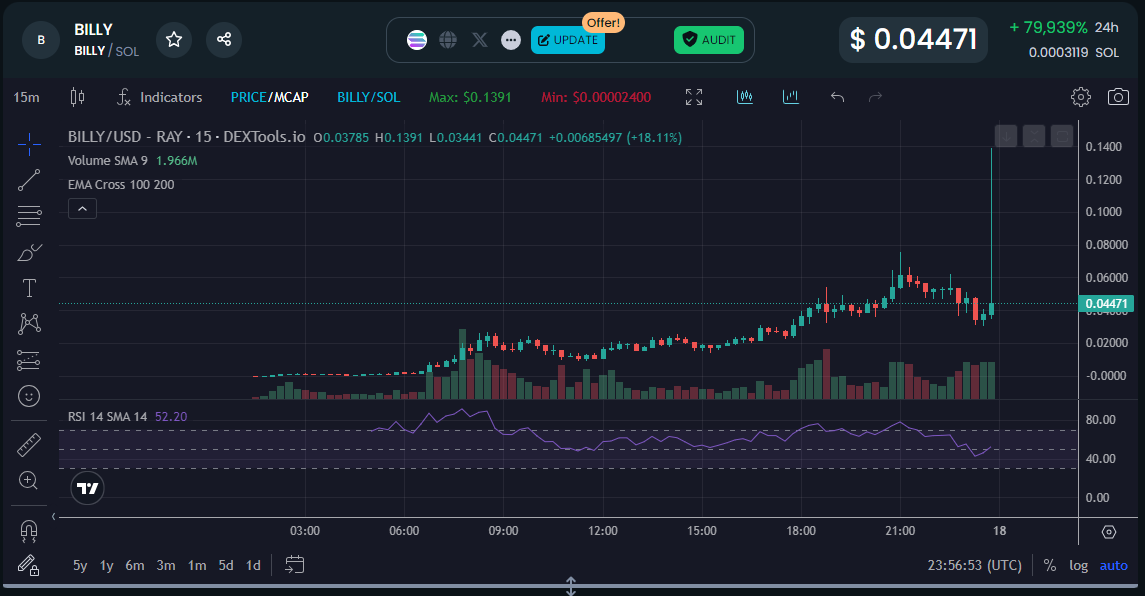Open the Solana chain explorer icon
The image size is (1145, 596).
(x=417, y=40)
